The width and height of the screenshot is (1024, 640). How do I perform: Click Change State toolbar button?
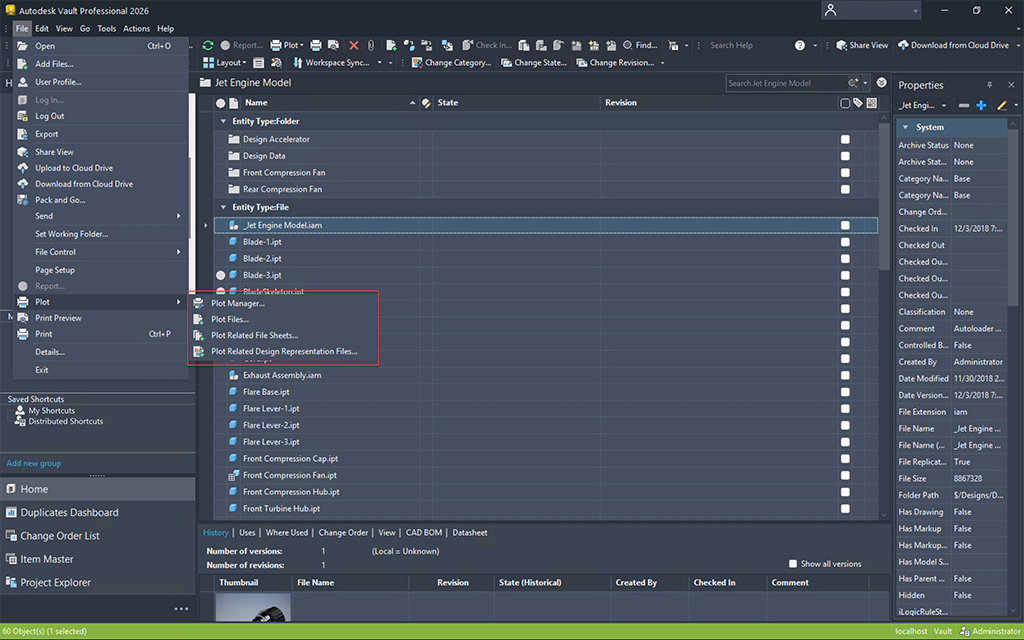[x=534, y=63]
